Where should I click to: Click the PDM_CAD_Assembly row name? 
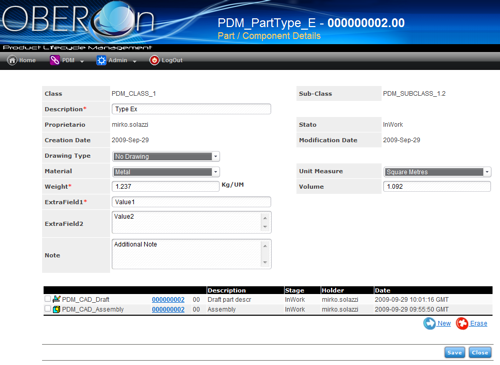93,310
